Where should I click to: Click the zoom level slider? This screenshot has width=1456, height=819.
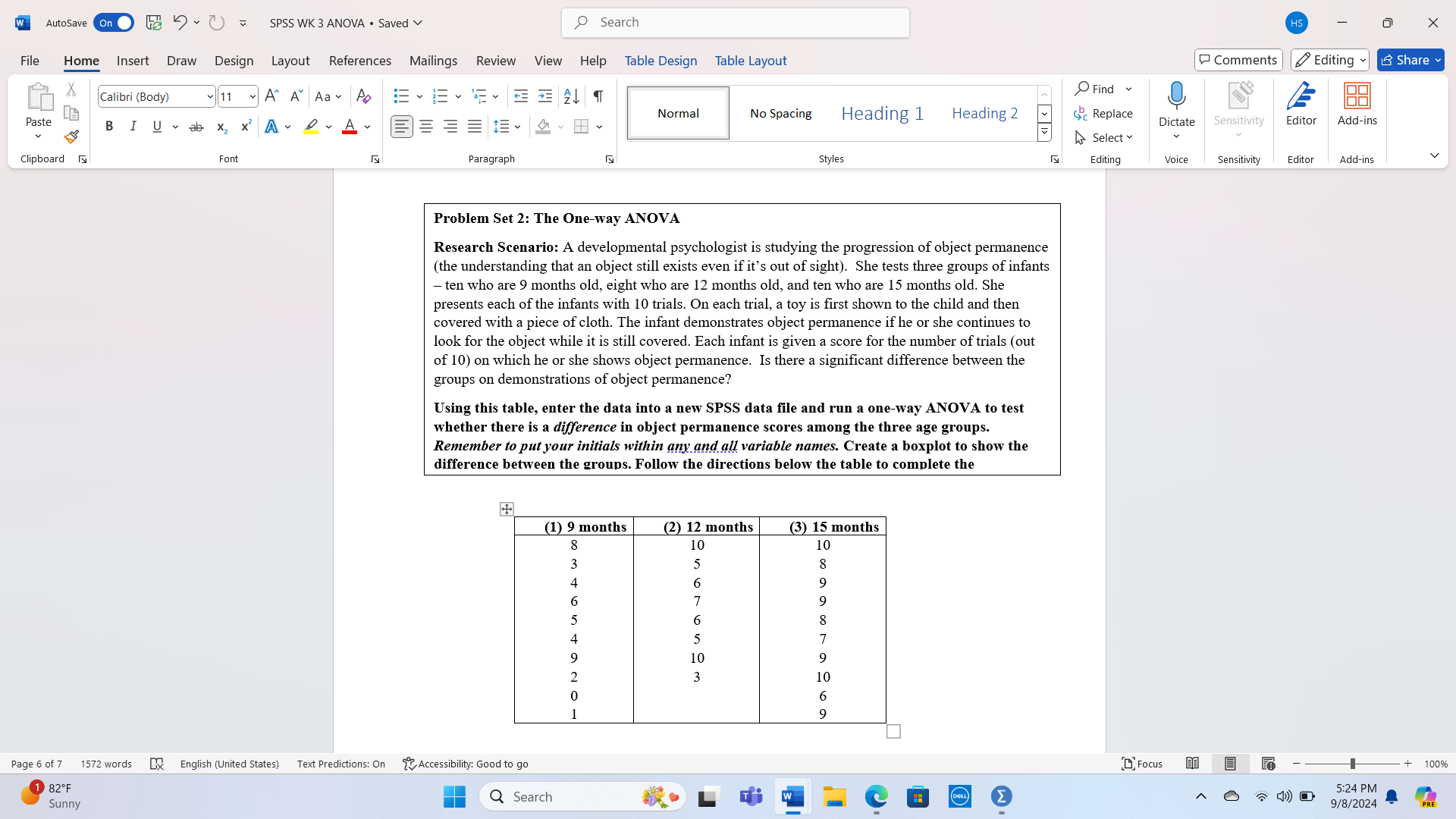[x=1352, y=764]
